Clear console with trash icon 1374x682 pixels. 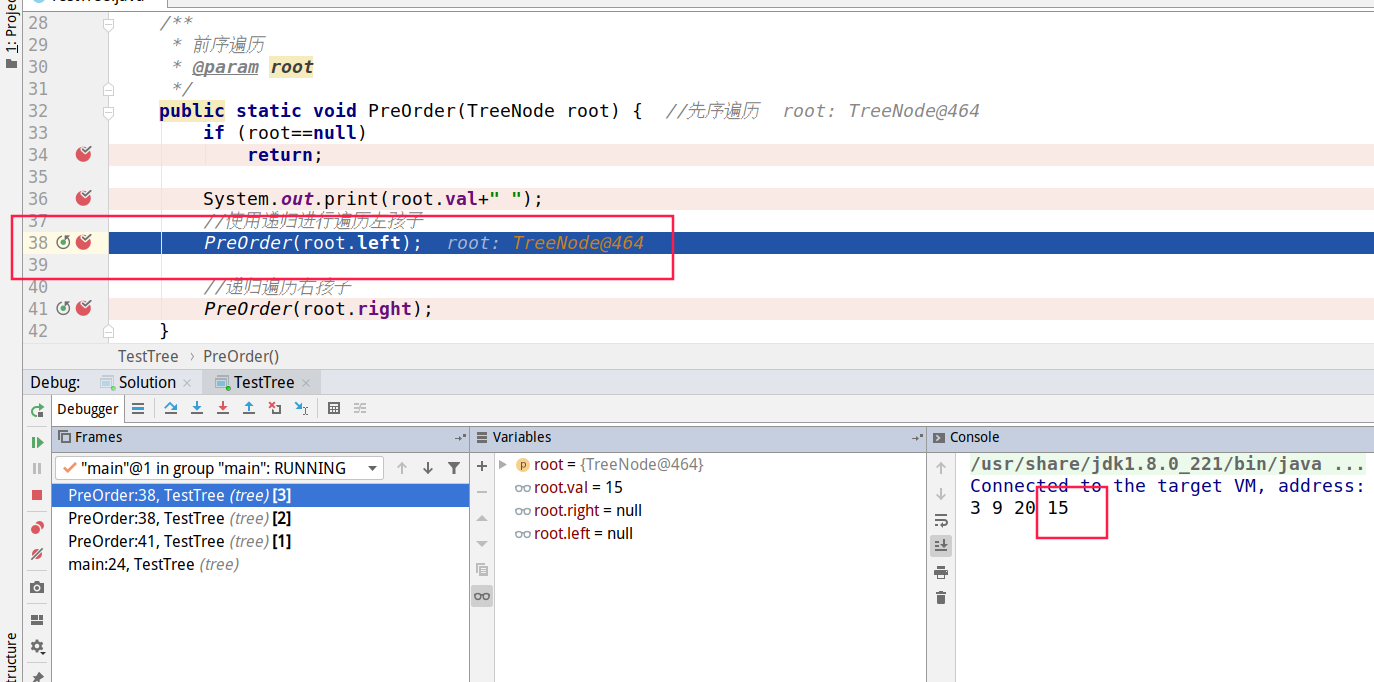tap(941, 598)
